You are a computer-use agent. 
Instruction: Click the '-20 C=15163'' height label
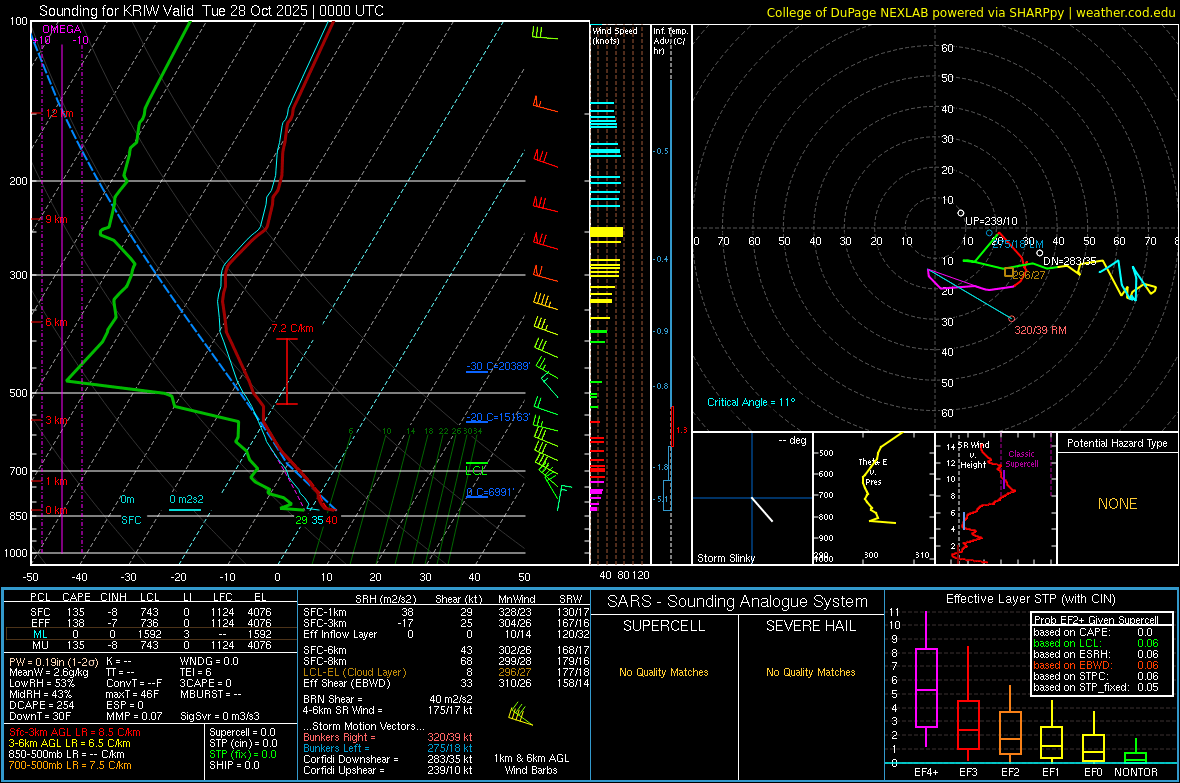click(498, 417)
